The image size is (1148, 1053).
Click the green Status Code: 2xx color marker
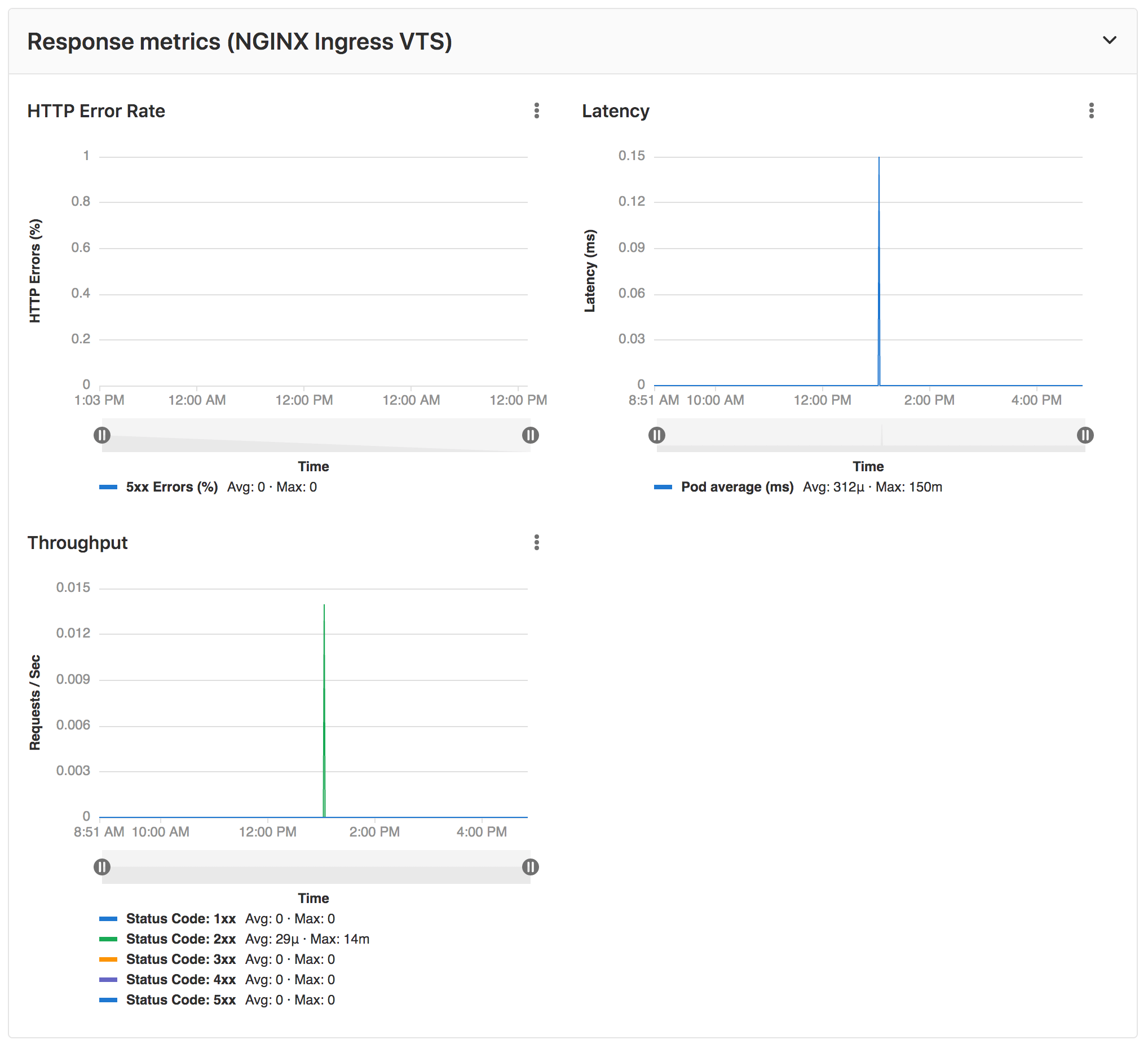(x=108, y=939)
